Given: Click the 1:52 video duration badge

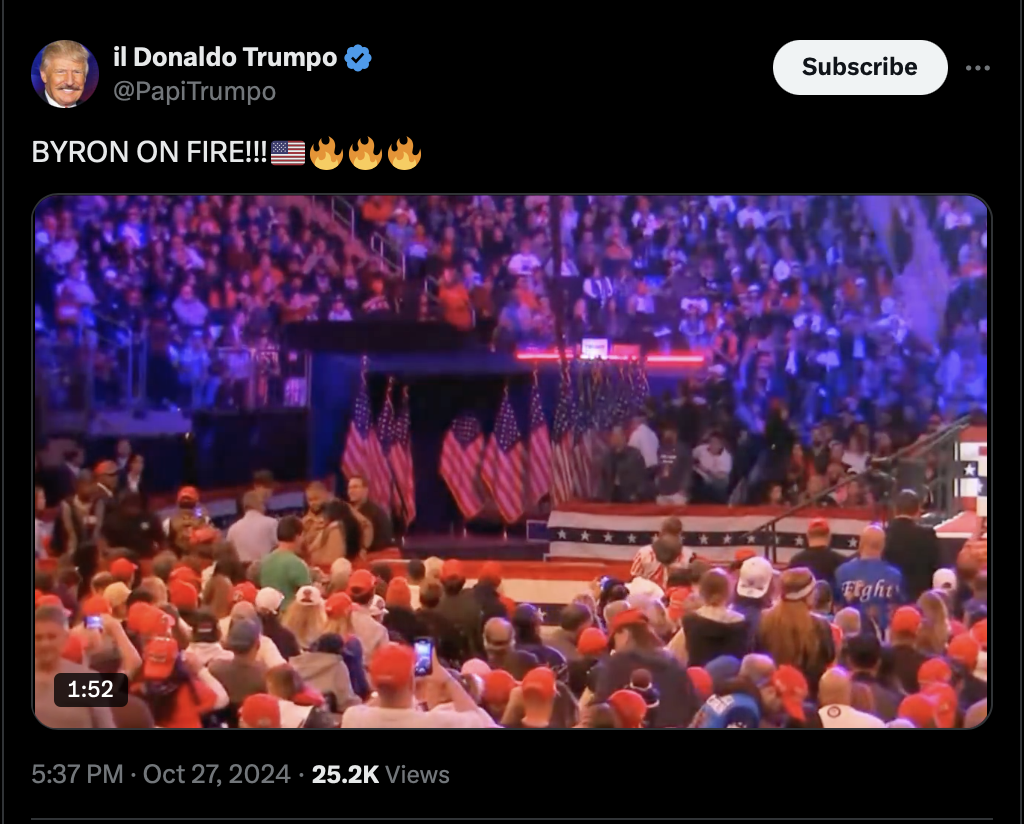Looking at the screenshot, I should 91,689.
